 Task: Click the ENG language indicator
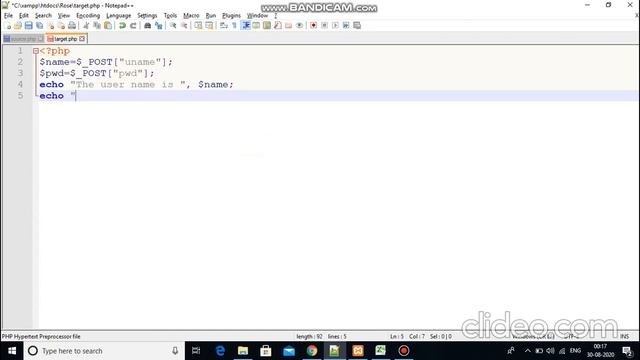pyautogui.click(x=575, y=351)
